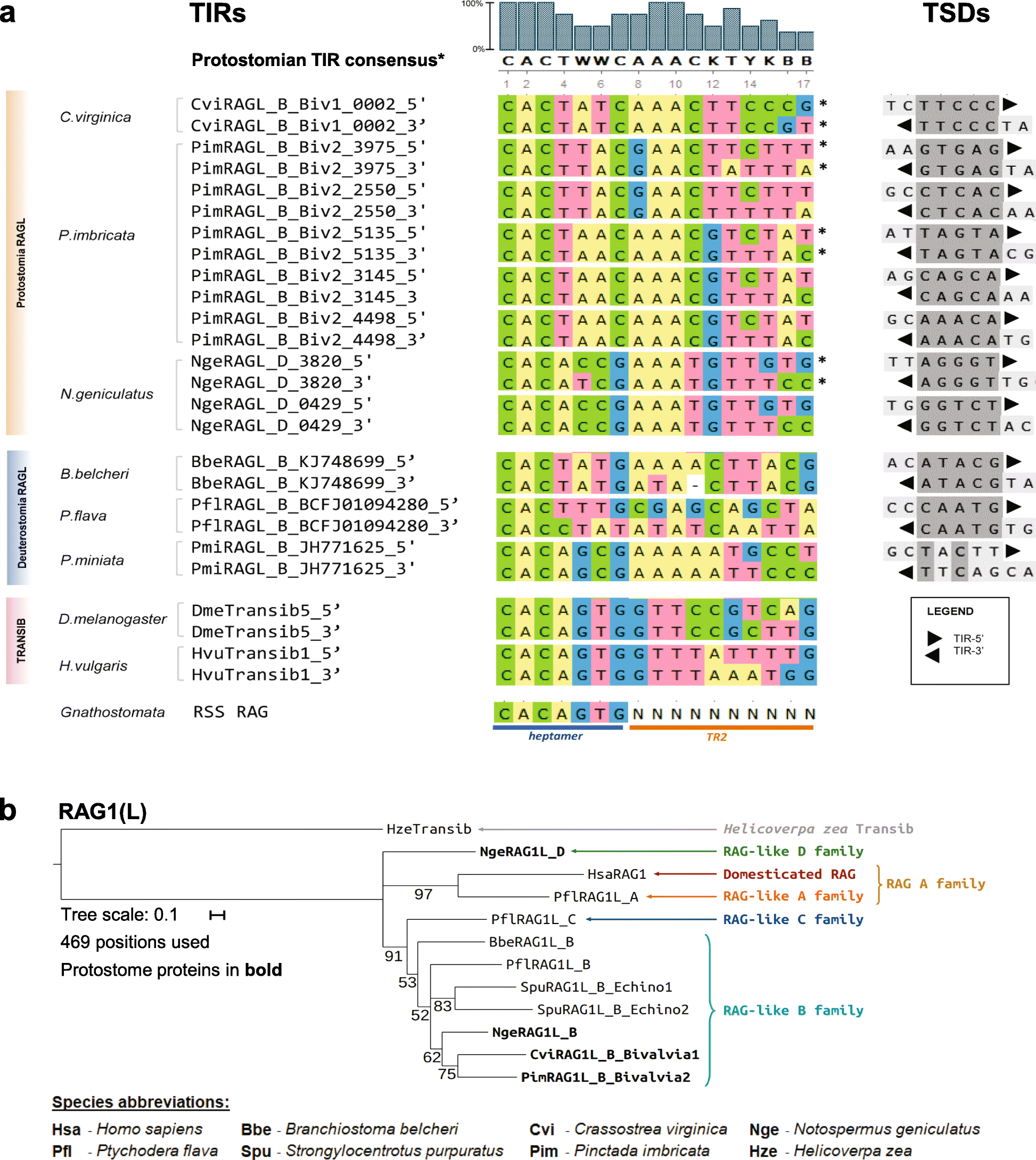Viewport: 1036px width, 1160px height.
Task: Click the green 'RAG-like D family' label
Action: tap(793, 852)
